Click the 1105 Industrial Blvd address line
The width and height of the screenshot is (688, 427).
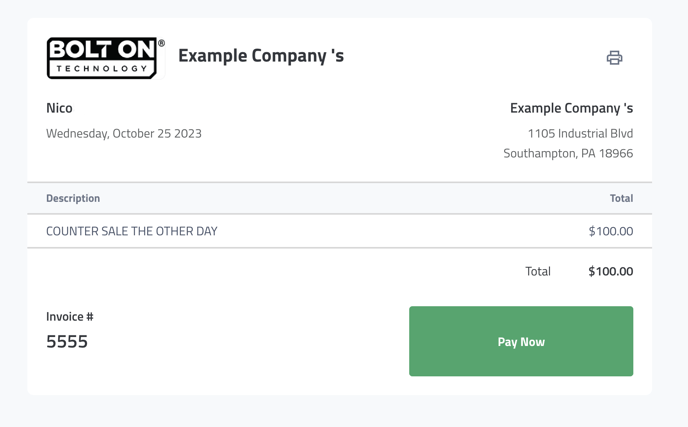coord(580,133)
